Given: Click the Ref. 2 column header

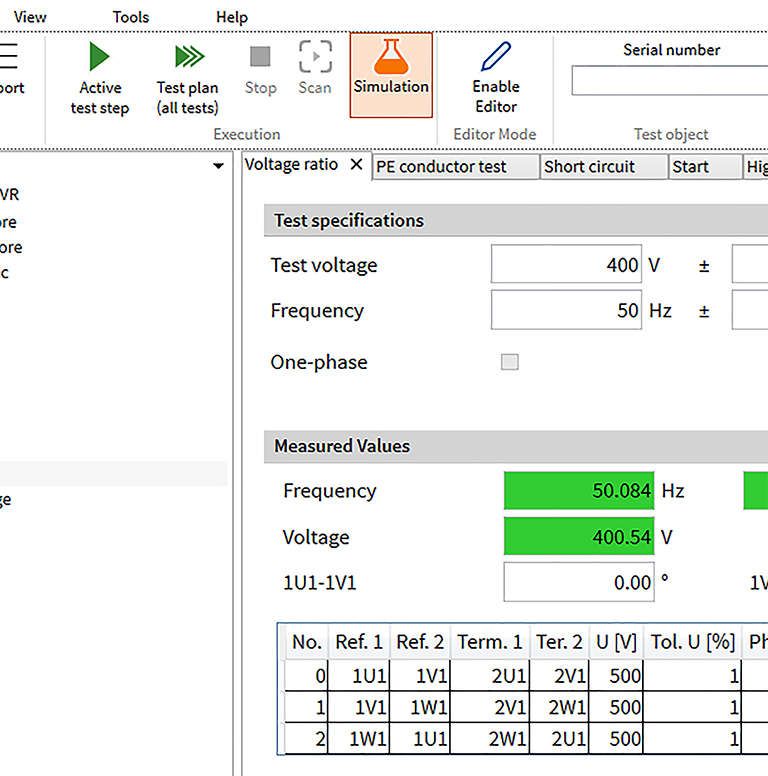Looking at the screenshot, I should click(420, 642).
